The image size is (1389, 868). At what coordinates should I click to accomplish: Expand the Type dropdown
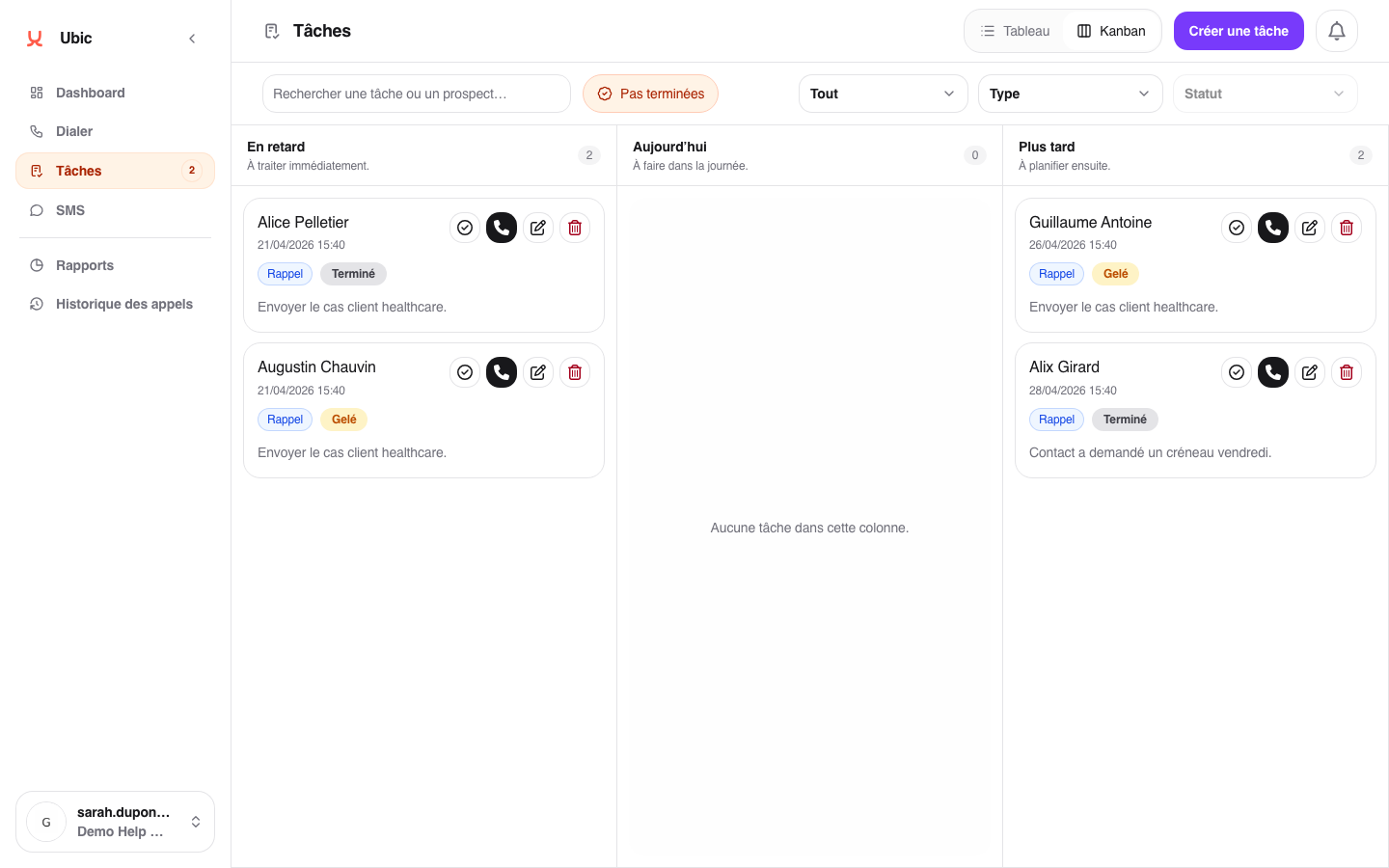[x=1070, y=94]
